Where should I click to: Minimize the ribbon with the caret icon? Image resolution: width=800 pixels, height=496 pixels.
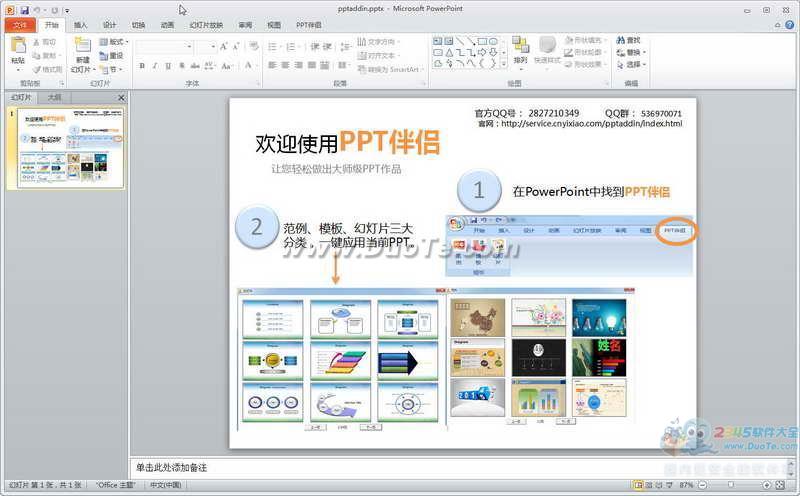click(x=777, y=24)
